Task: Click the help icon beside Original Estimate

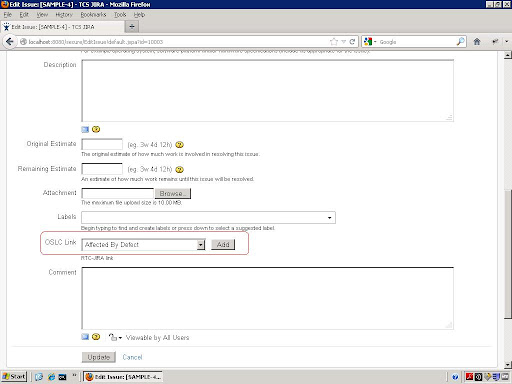Action: tap(179, 145)
